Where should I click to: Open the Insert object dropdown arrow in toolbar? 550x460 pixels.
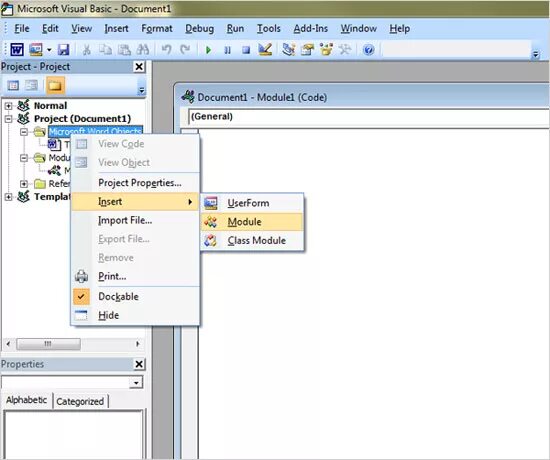(49, 50)
